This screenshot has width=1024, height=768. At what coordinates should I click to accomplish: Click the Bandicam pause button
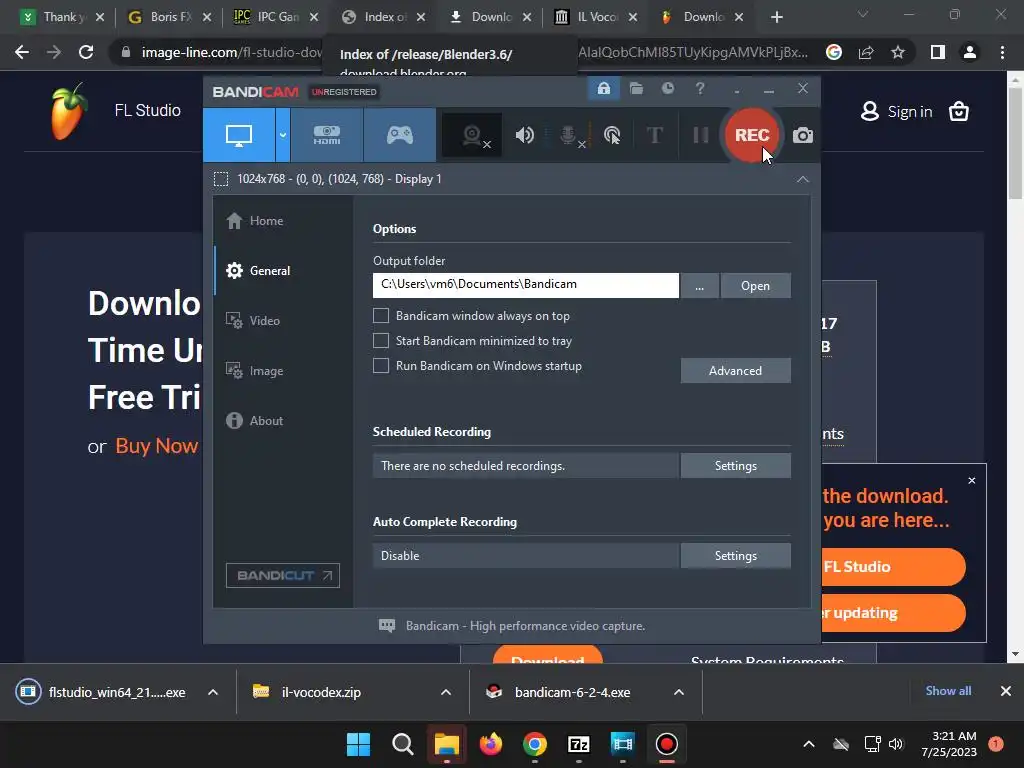[x=701, y=135]
